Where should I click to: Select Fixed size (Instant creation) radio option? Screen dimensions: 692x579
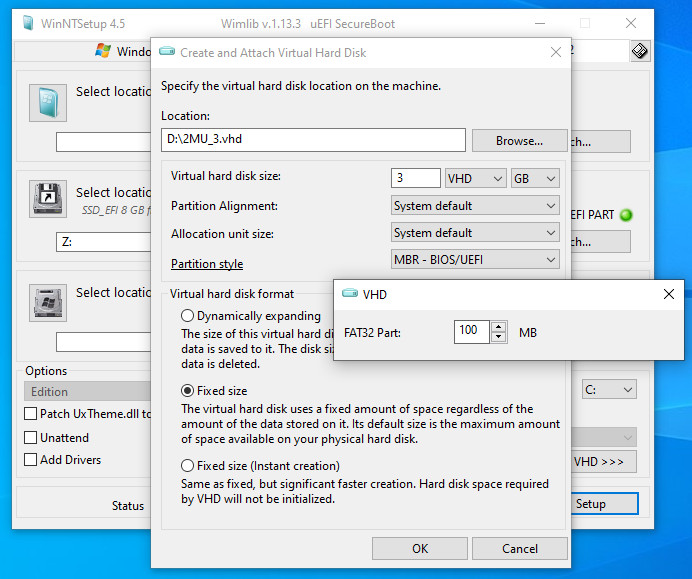188,466
